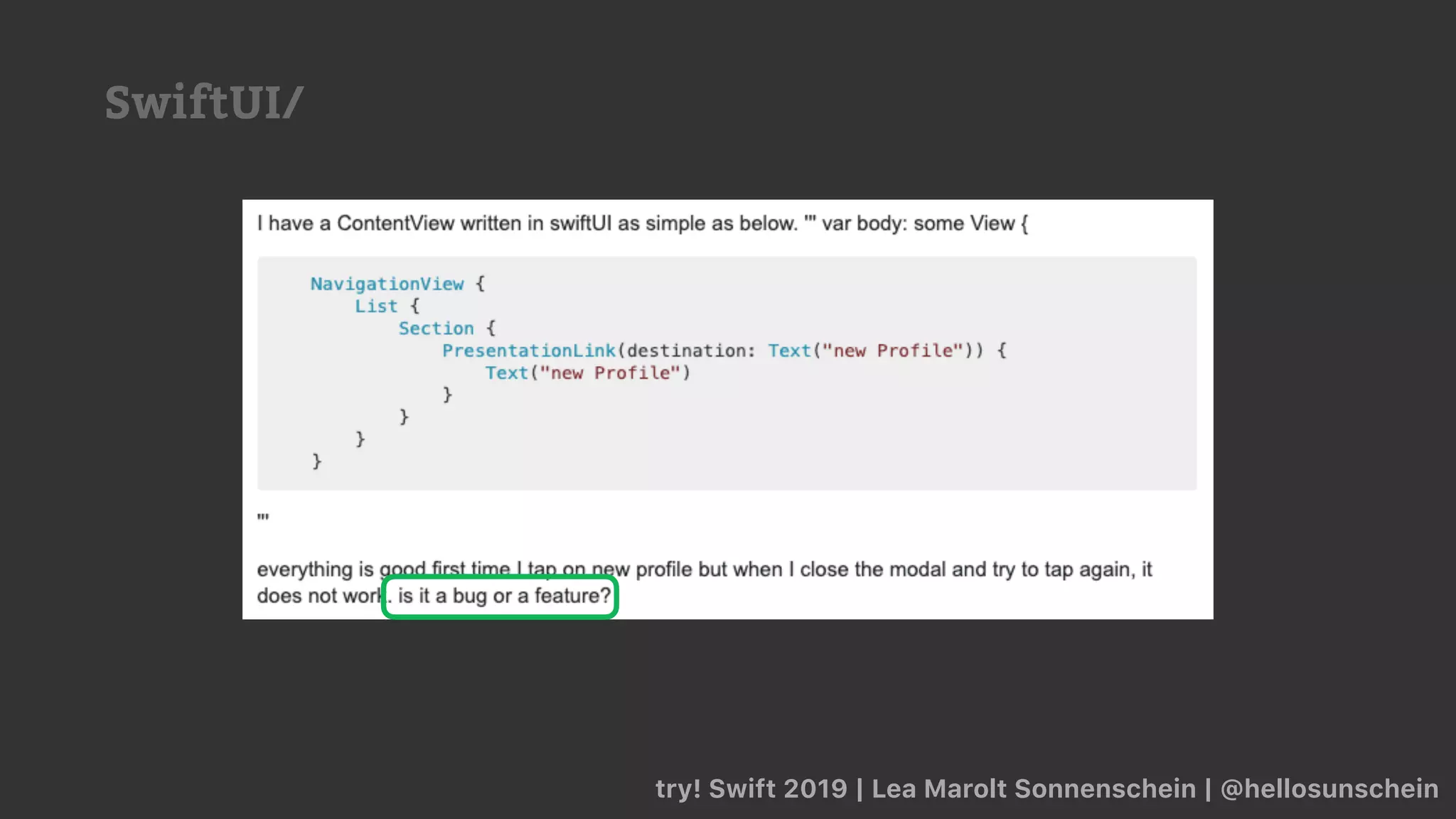This screenshot has width=1456, height=819.
Task: Click the 'List {' code line
Action: (x=387, y=306)
